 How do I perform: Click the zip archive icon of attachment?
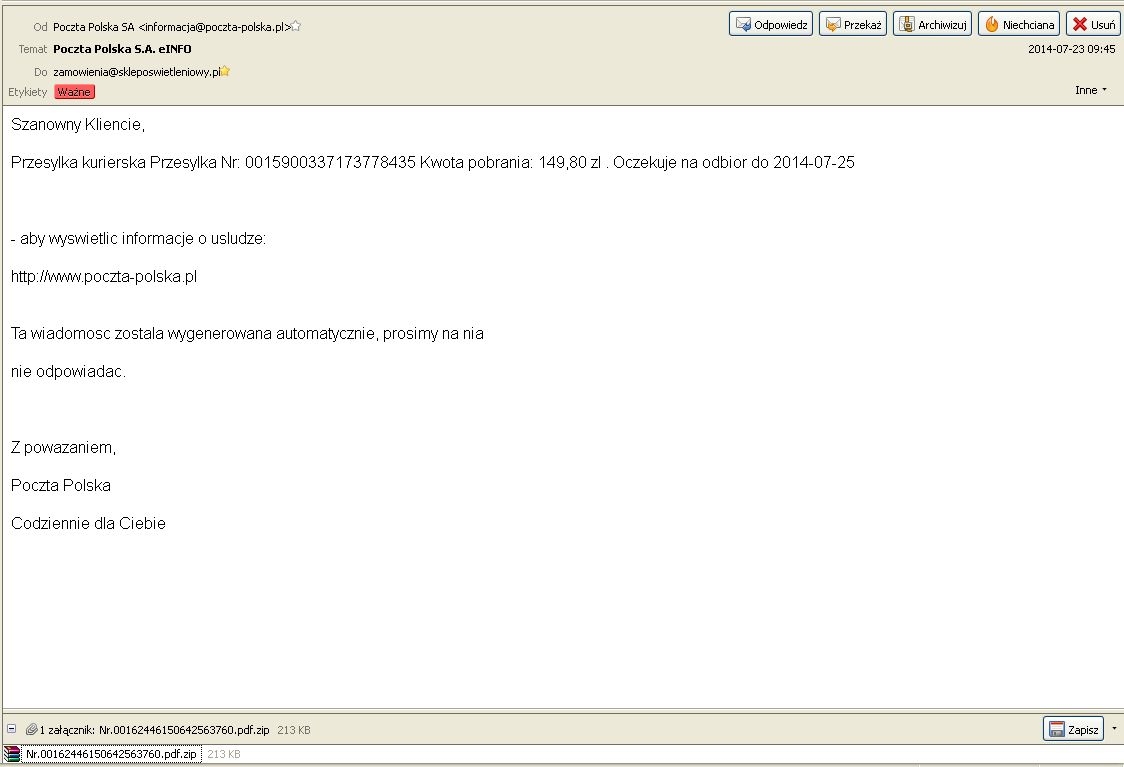11,754
